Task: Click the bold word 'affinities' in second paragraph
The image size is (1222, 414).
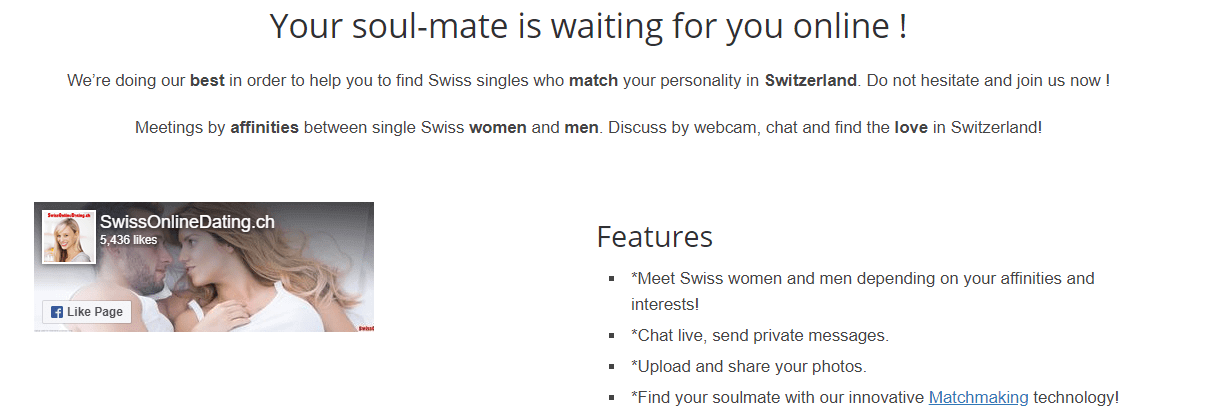Action: pyautogui.click(x=265, y=128)
